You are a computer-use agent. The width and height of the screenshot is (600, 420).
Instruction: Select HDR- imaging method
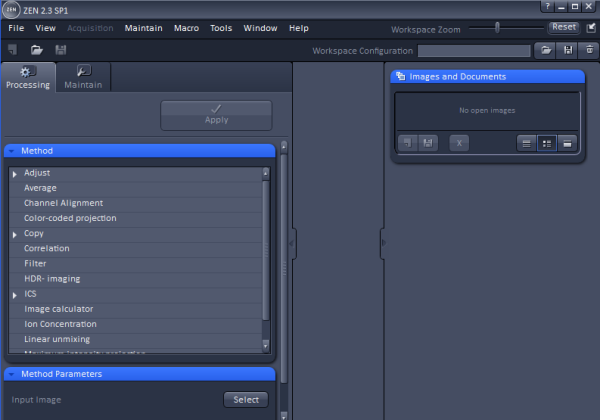tap(135, 279)
